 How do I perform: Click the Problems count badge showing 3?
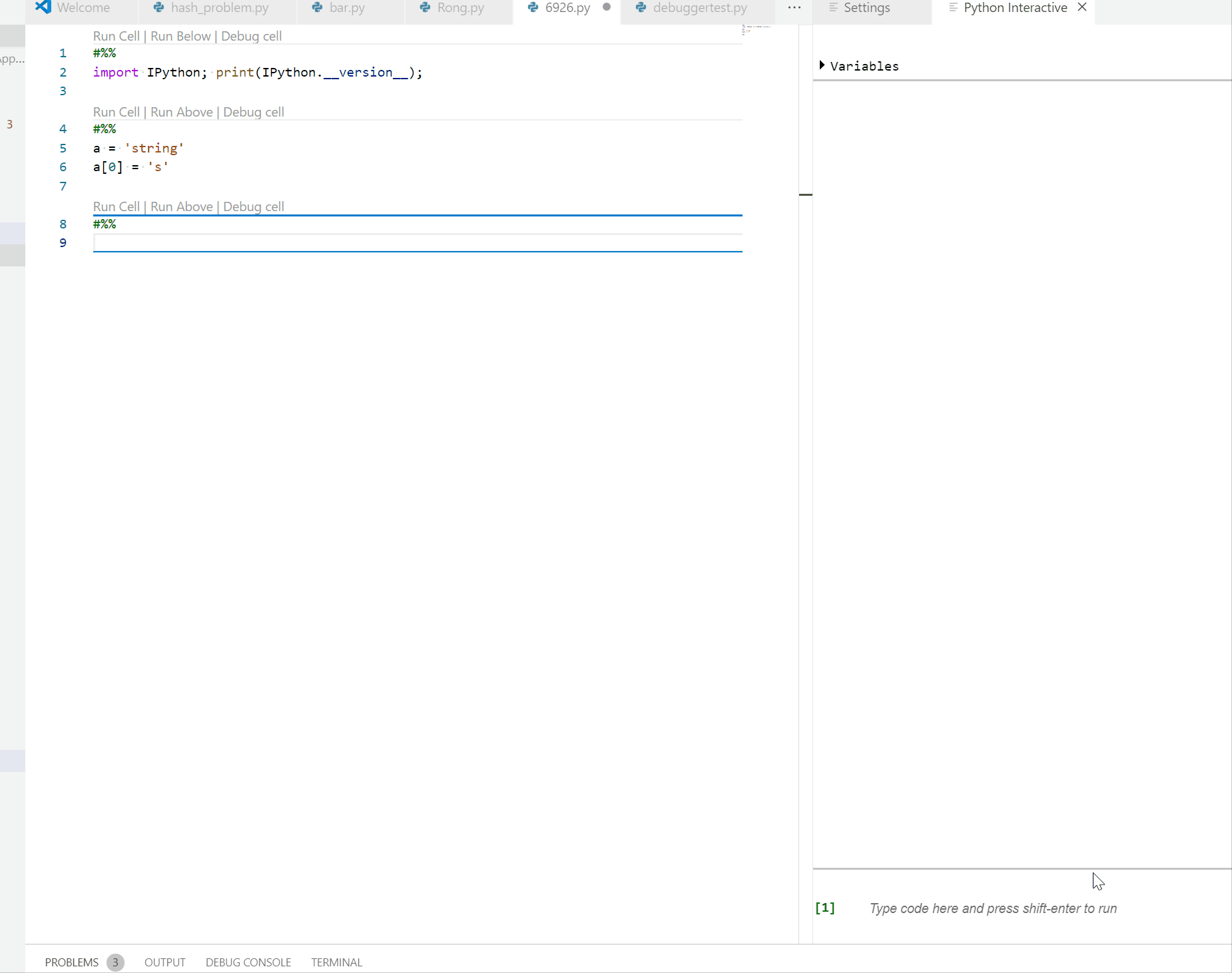pyautogui.click(x=115, y=962)
